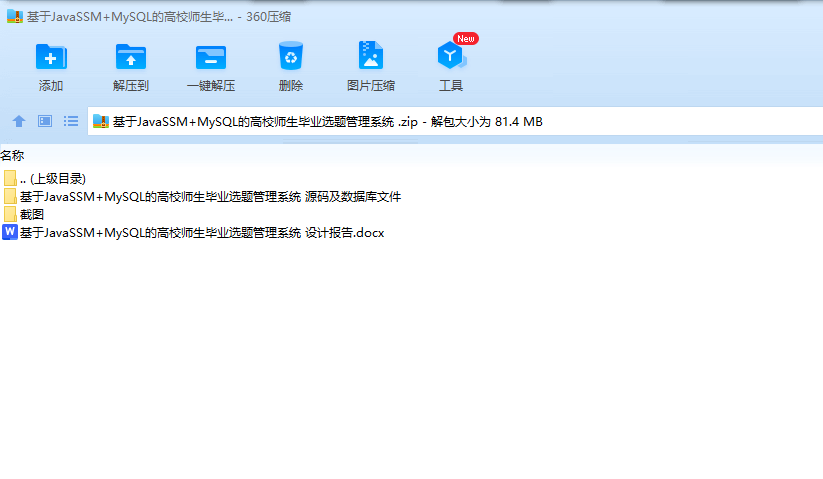Switch to large icon view mode
Screen dimensions: 823x479
(45, 121)
